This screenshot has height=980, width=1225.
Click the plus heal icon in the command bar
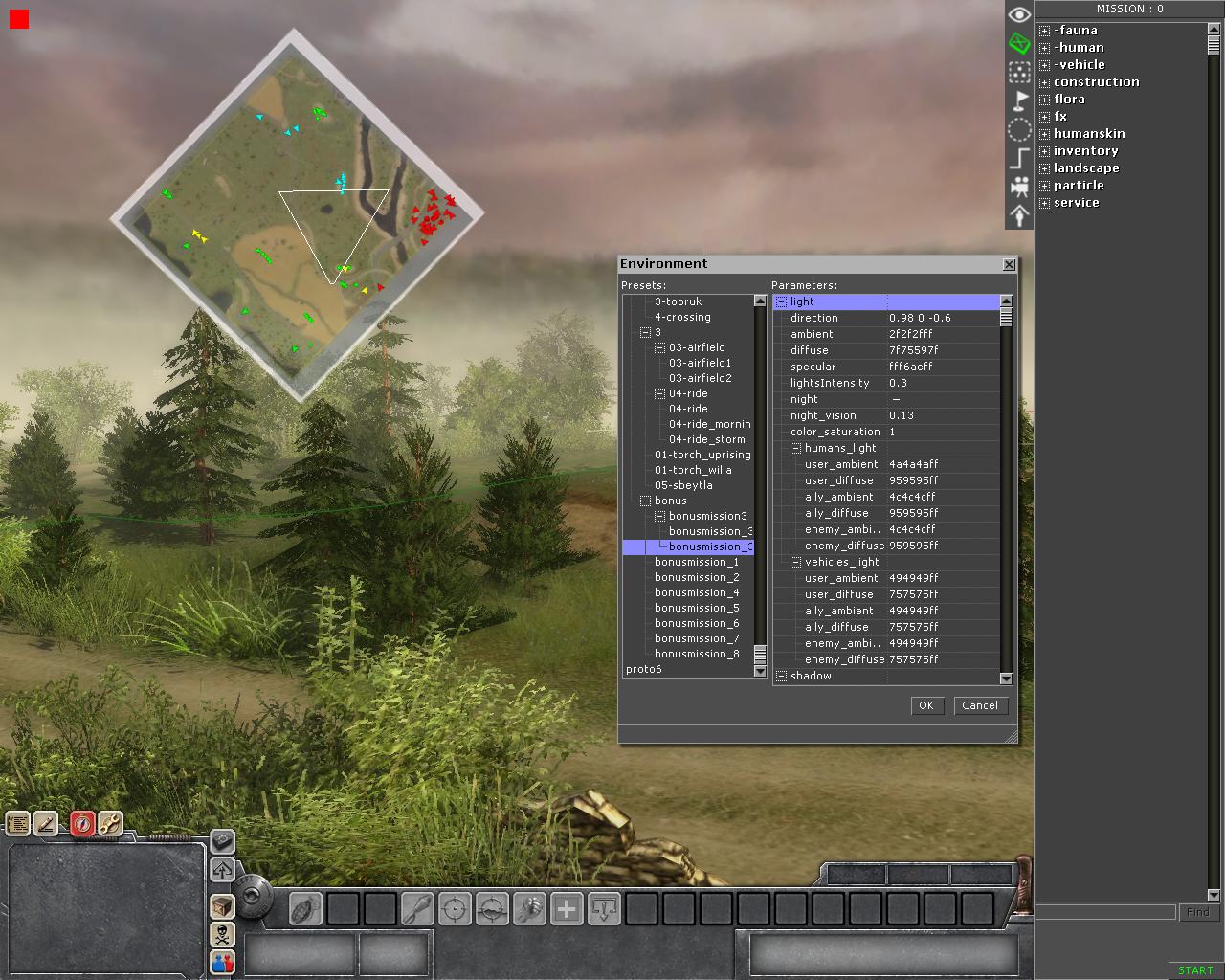[x=567, y=907]
